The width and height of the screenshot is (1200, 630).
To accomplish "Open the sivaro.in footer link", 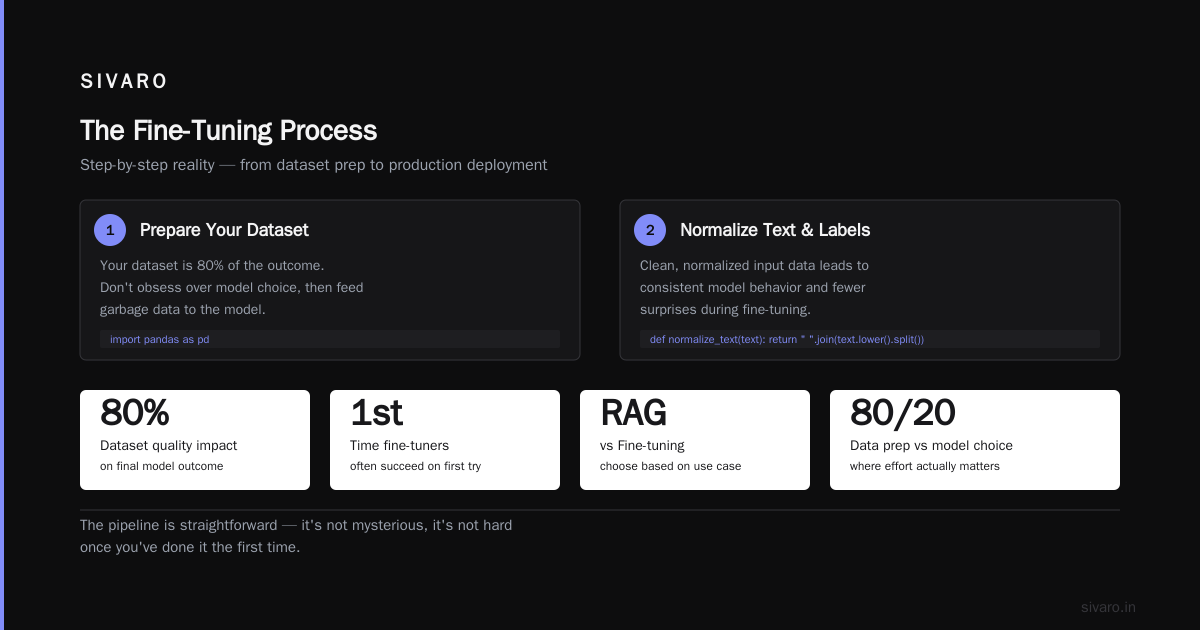I will click(1108, 607).
